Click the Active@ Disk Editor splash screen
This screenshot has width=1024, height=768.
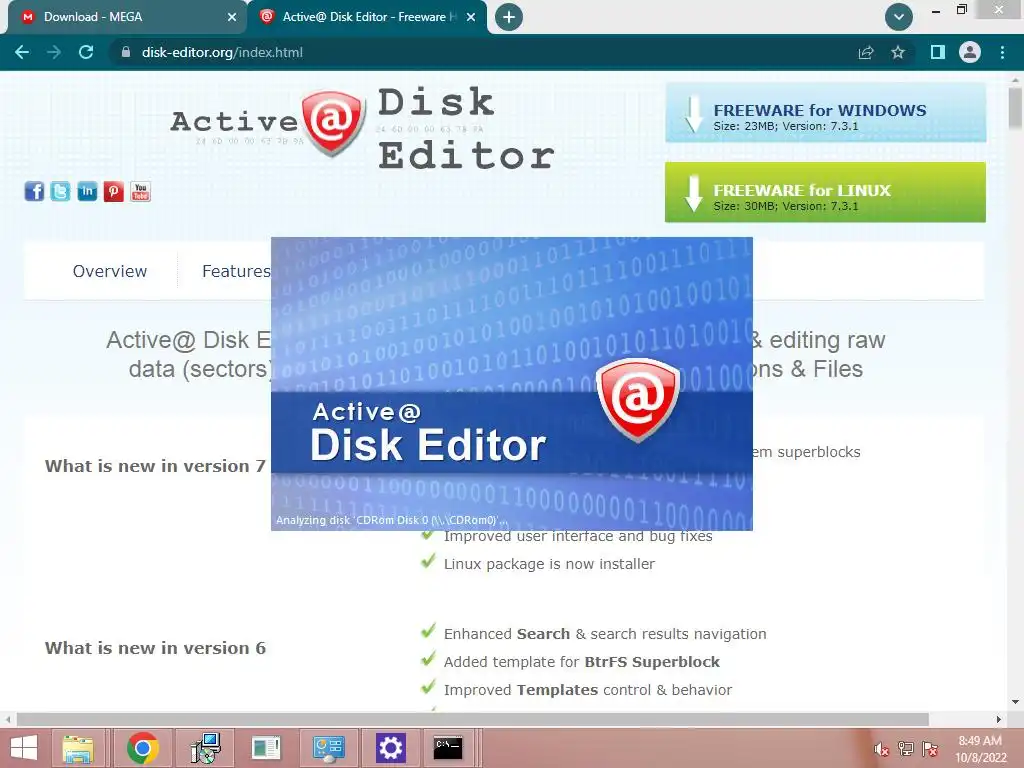click(512, 384)
